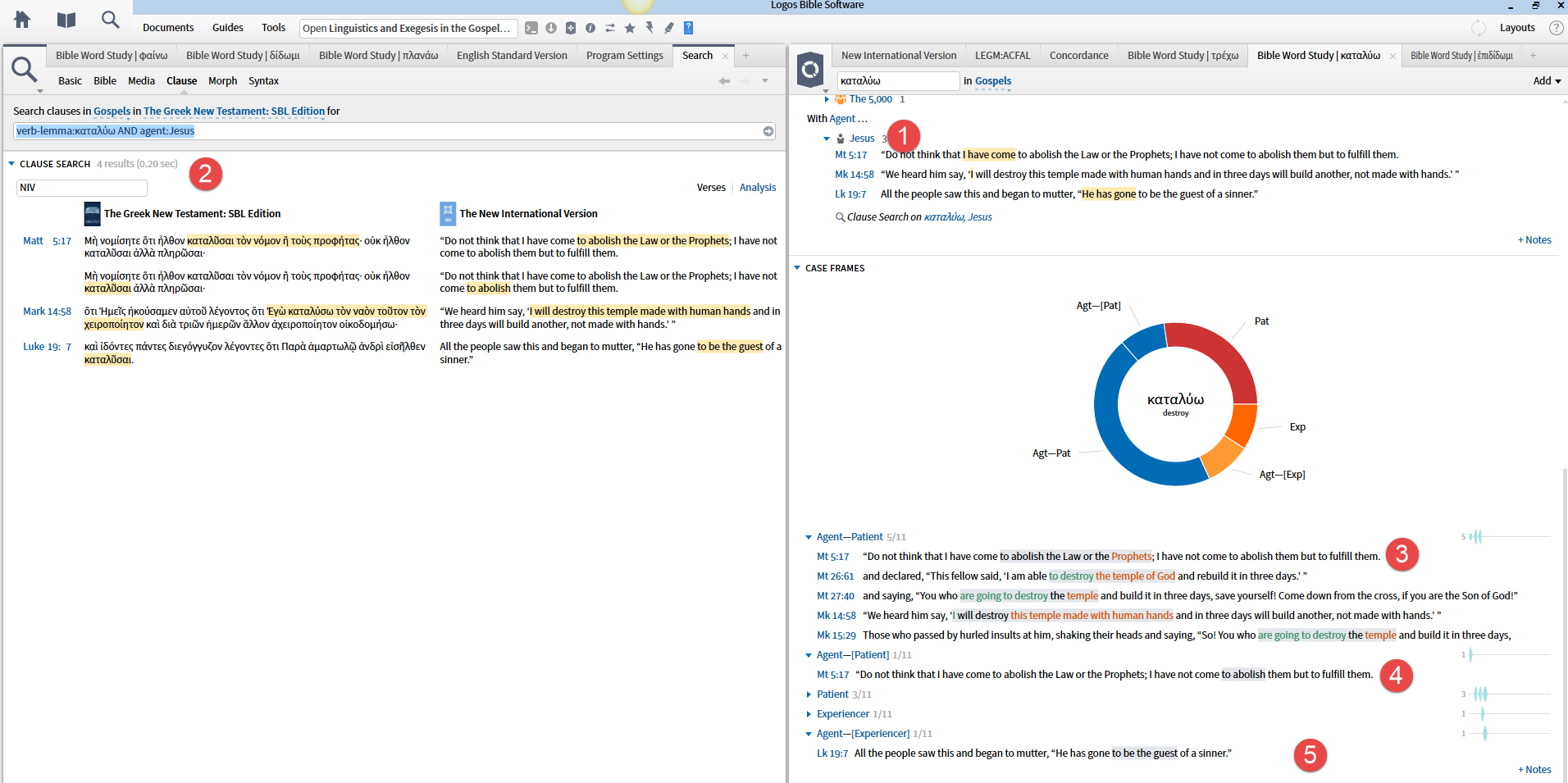Click the sync spinner icon beside Layouts
The width and height of the screenshot is (1568, 783).
[1479, 28]
